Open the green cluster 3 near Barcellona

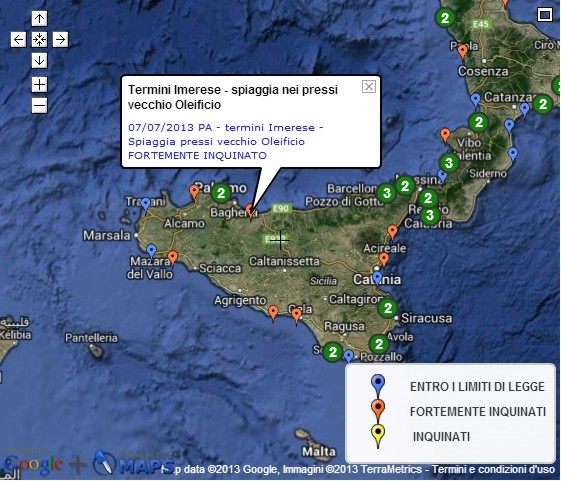tap(386, 193)
